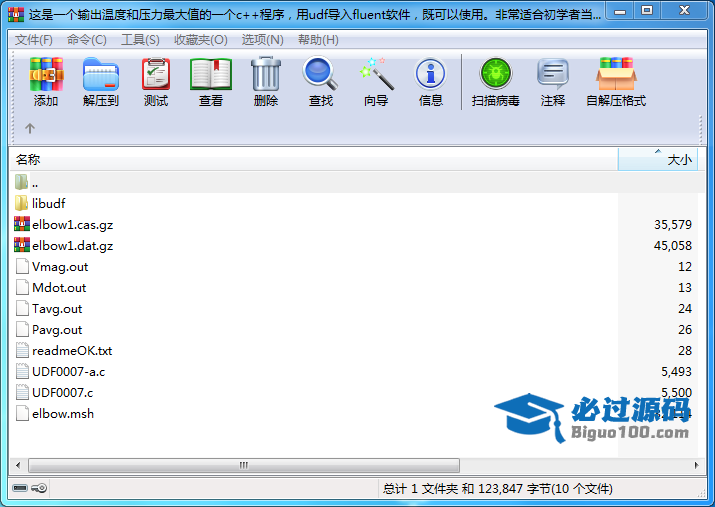Click the Extract To (解压到) icon

point(101,74)
